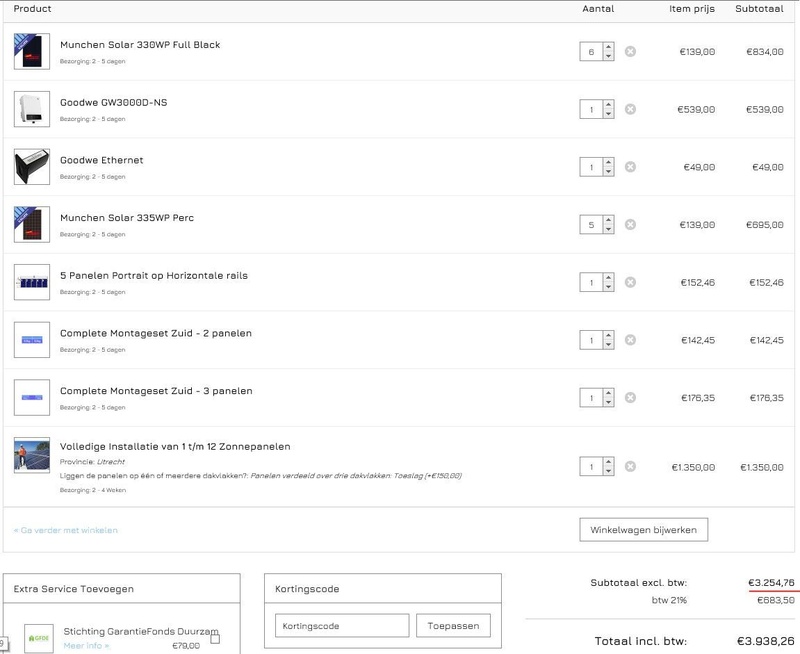Open Munchen Solar 330WP Full Black thumbnail
This screenshot has width=800, height=654.
[32, 51]
